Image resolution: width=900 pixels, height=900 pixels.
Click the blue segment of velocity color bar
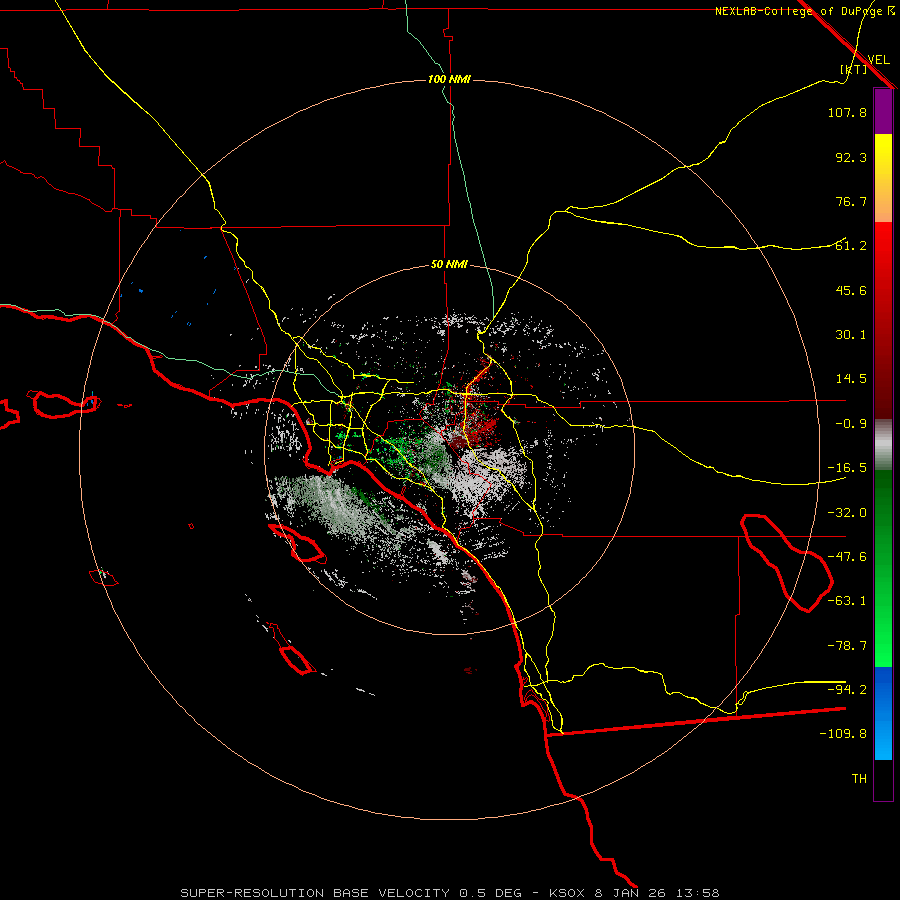click(x=883, y=713)
